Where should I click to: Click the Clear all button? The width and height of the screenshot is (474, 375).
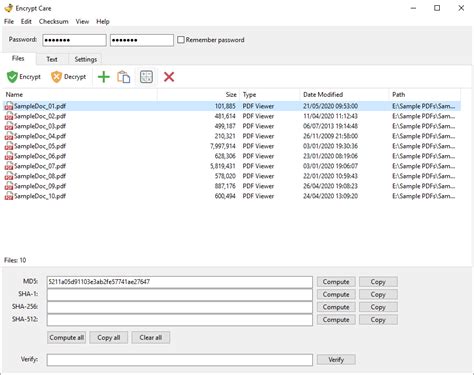[151, 338]
